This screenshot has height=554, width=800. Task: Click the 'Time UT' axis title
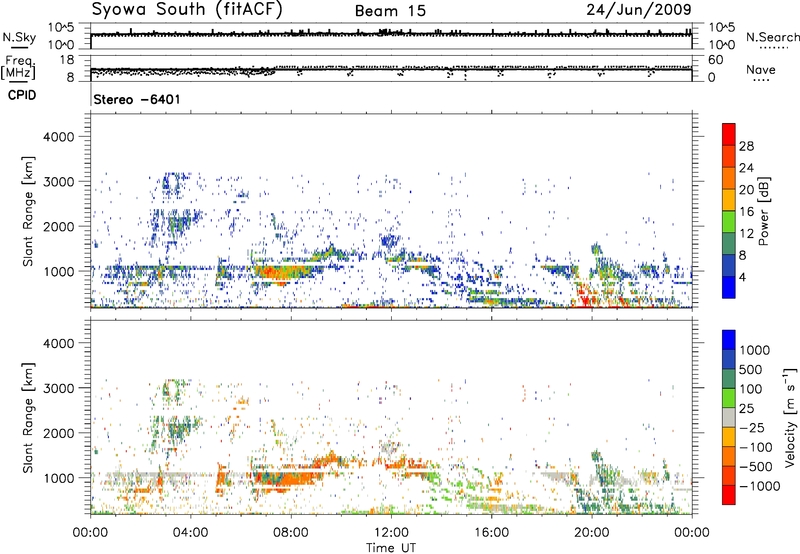pyautogui.click(x=391, y=548)
